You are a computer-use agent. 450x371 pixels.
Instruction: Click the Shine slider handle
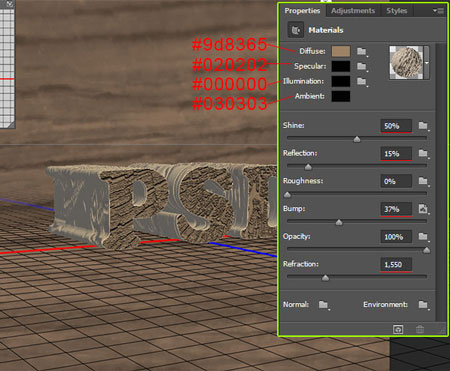tap(357, 139)
